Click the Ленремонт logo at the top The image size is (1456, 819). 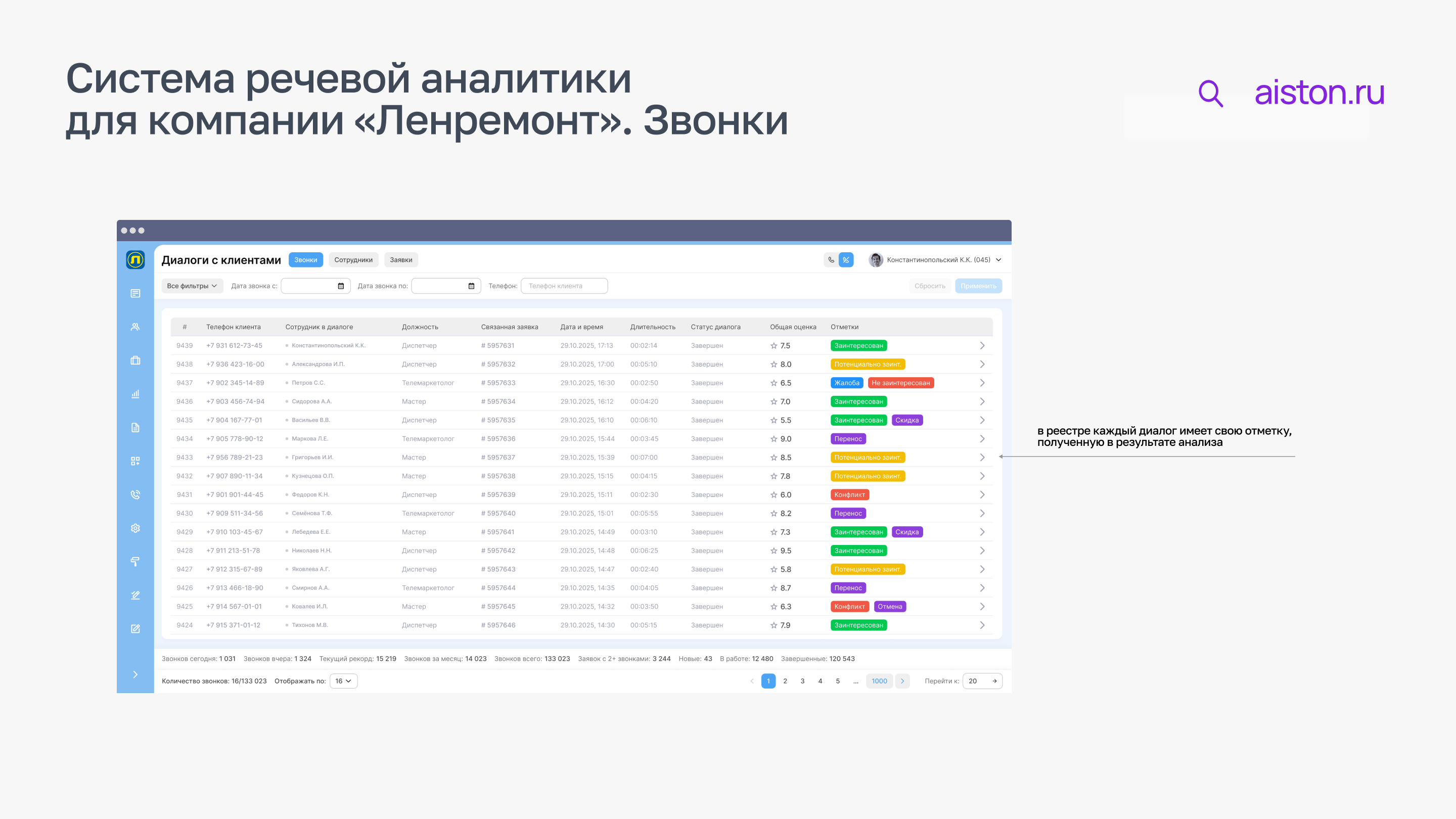click(x=135, y=259)
